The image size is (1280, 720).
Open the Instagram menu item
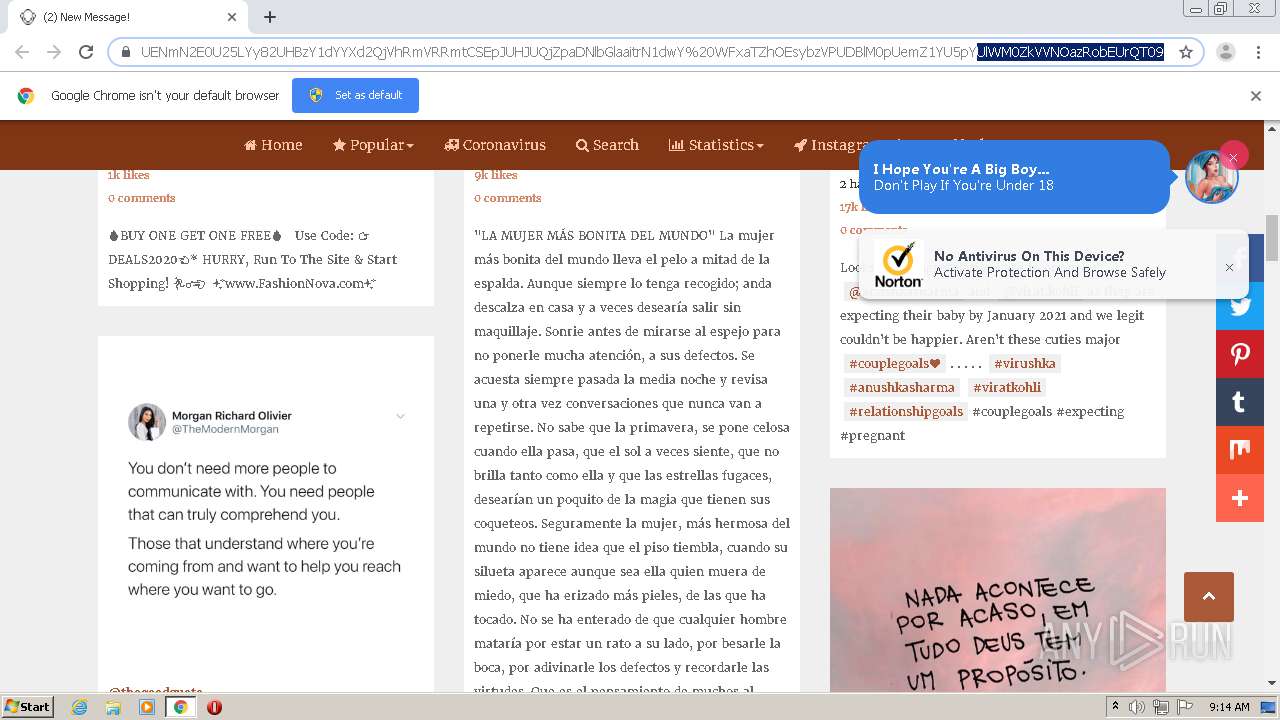click(x=835, y=145)
